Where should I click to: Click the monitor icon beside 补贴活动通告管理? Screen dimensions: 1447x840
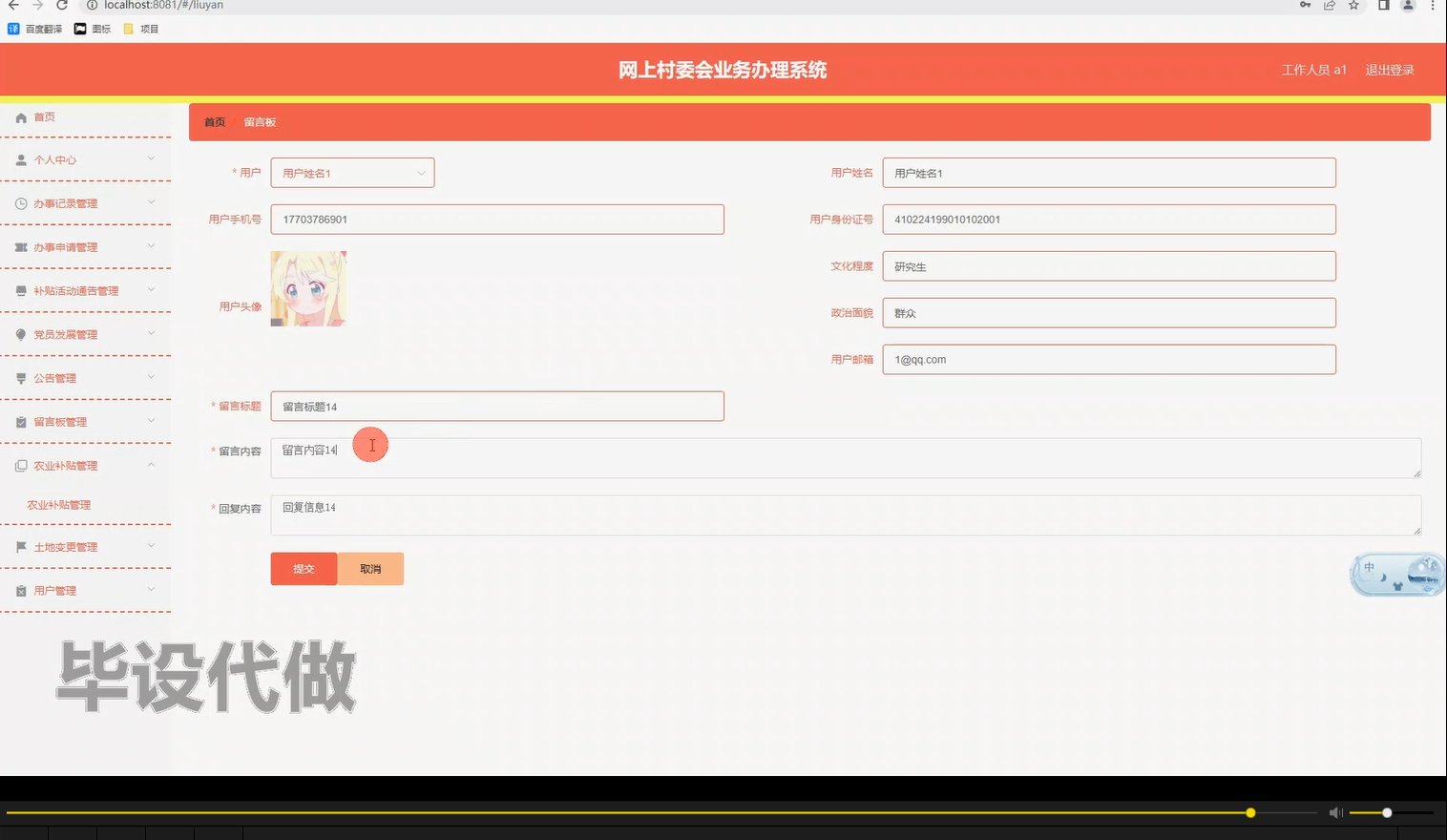[21, 290]
